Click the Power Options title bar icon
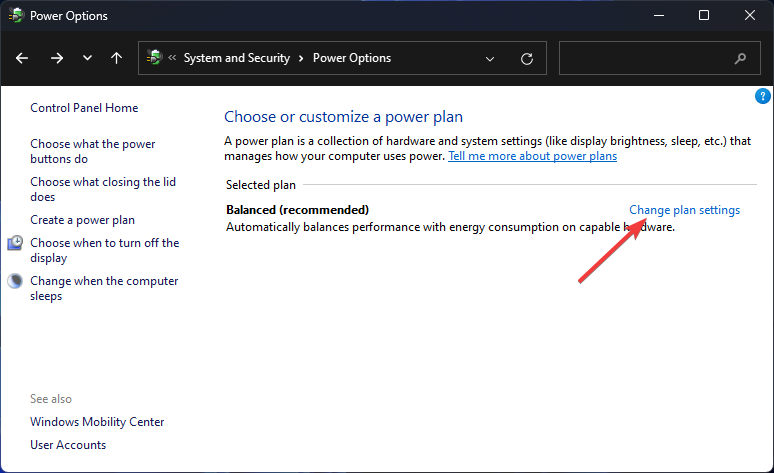The width and height of the screenshot is (774, 473). [x=16, y=15]
